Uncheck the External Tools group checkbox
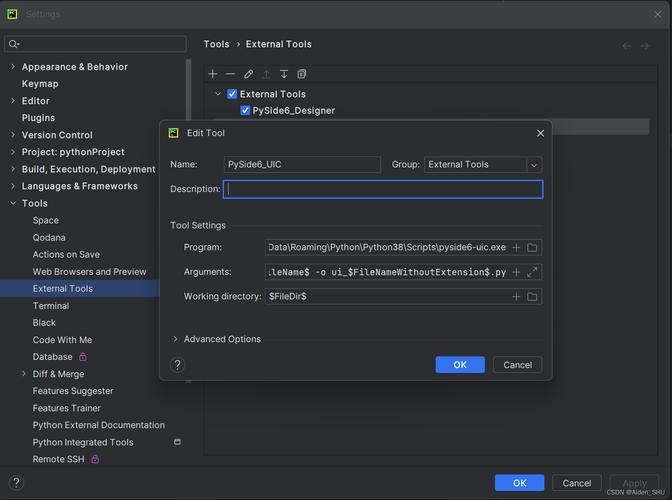The width and height of the screenshot is (672, 500). (x=232, y=94)
